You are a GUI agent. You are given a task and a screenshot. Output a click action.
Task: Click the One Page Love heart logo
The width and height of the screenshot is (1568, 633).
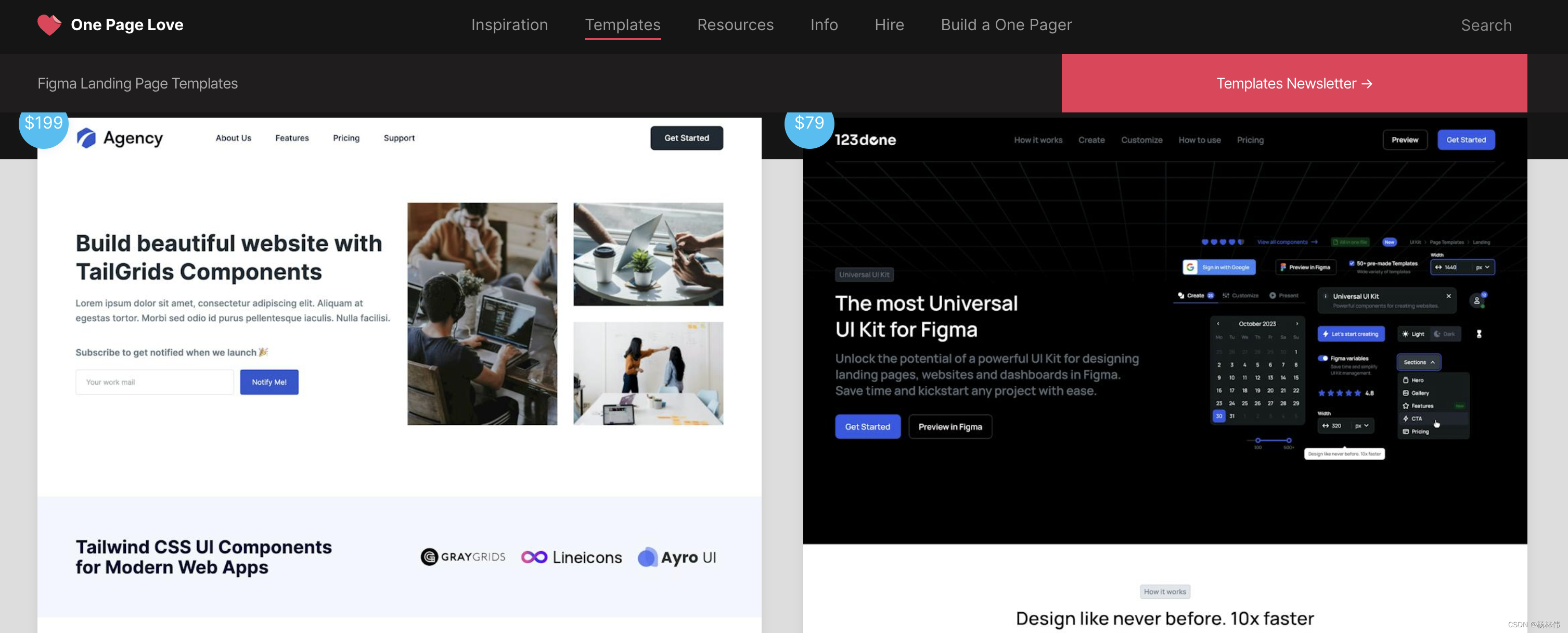[x=49, y=24]
